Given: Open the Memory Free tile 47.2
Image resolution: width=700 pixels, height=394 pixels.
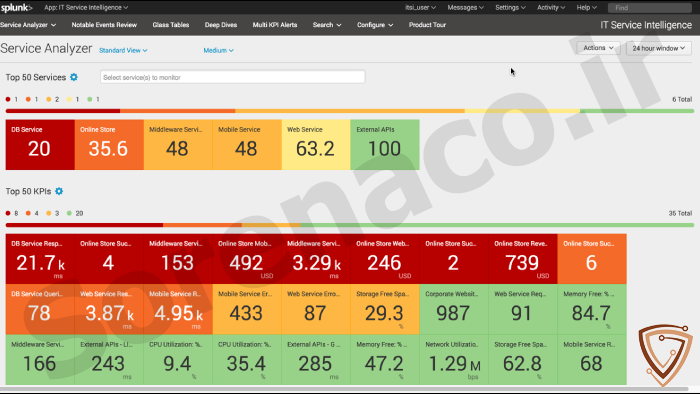Looking at the screenshot, I should (x=385, y=360).
